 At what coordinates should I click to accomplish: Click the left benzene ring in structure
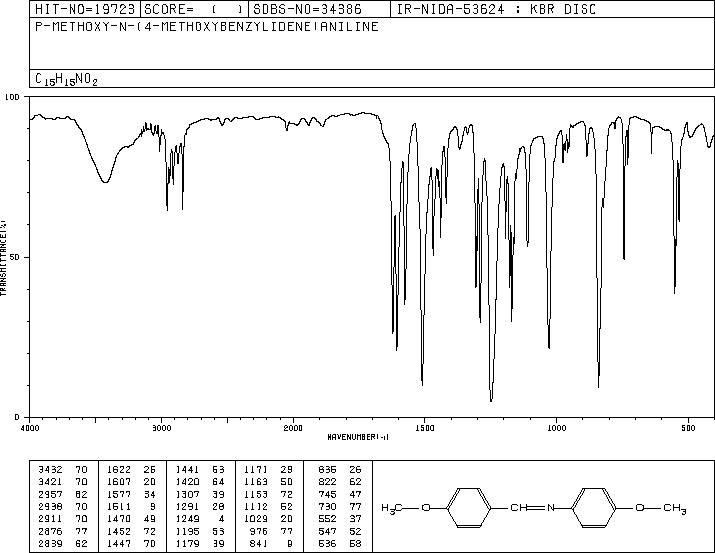click(468, 508)
